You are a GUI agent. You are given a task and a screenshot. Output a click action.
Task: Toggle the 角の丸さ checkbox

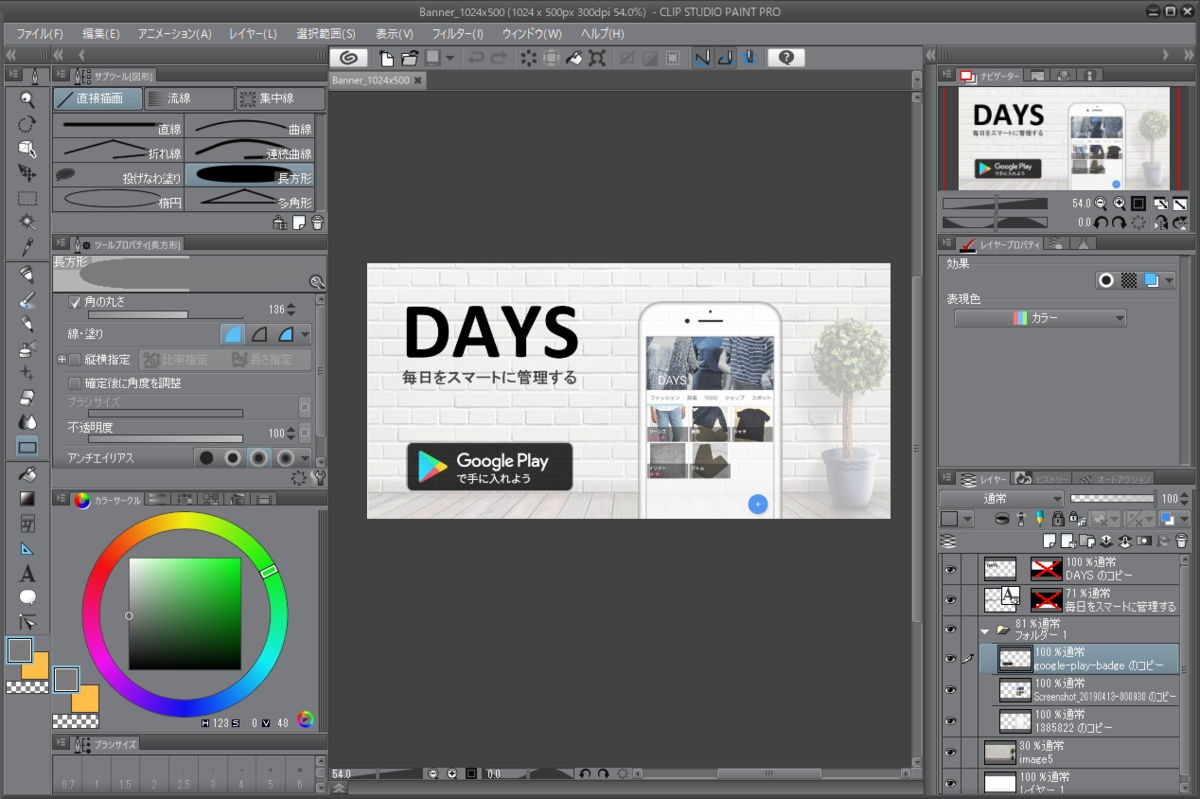click(74, 302)
